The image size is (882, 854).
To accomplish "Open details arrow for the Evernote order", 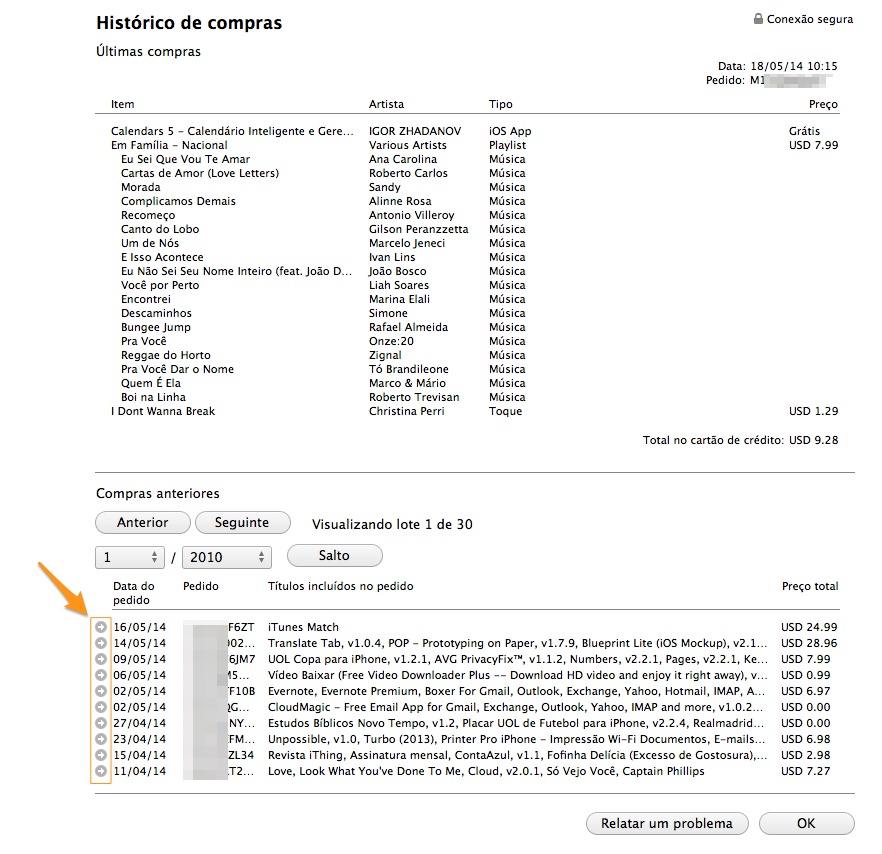I will click(x=101, y=691).
